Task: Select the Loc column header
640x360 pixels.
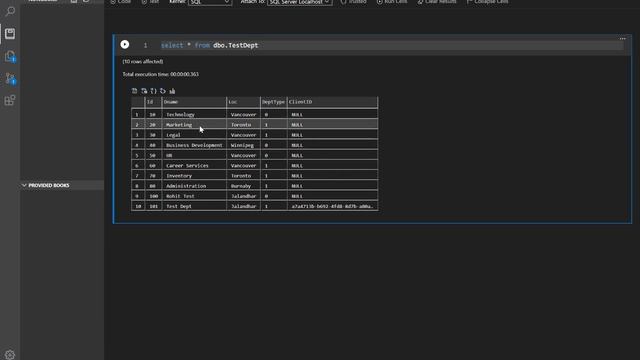Action: [x=243, y=102]
